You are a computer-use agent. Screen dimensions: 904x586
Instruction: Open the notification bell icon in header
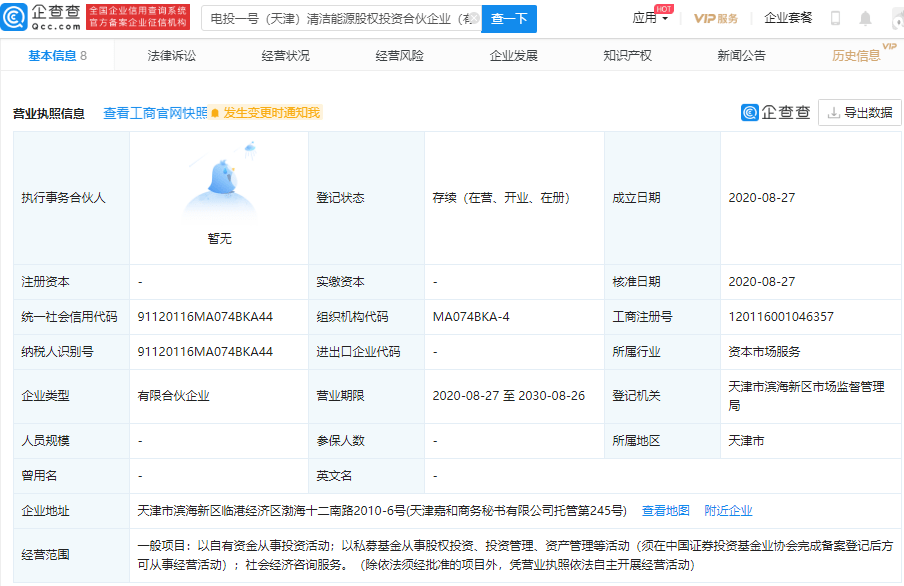pyautogui.click(x=864, y=18)
